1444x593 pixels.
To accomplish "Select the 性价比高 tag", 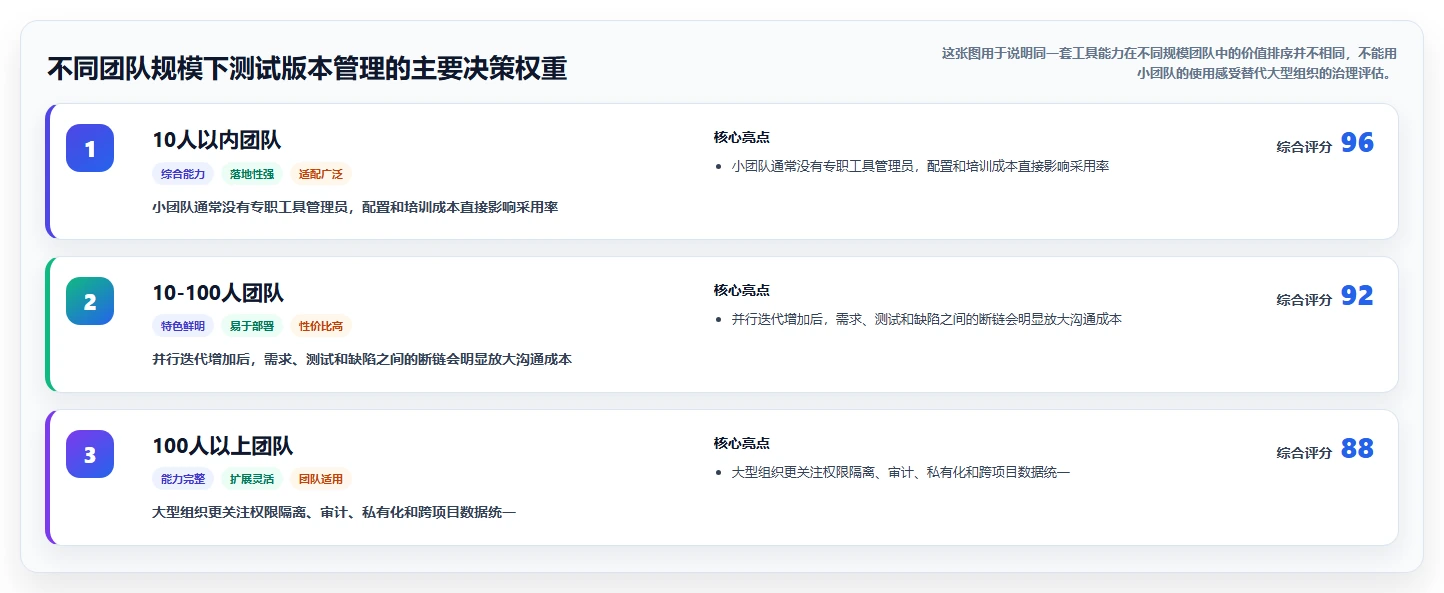I will click(x=321, y=326).
